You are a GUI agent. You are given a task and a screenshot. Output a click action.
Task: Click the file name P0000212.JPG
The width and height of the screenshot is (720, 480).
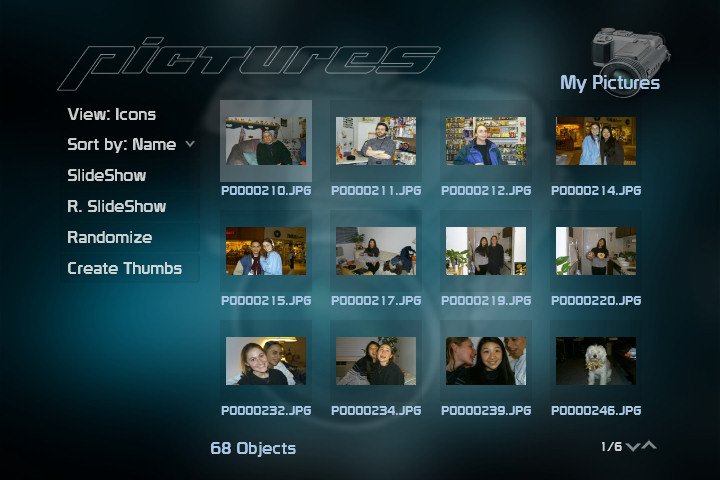coord(486,191)
